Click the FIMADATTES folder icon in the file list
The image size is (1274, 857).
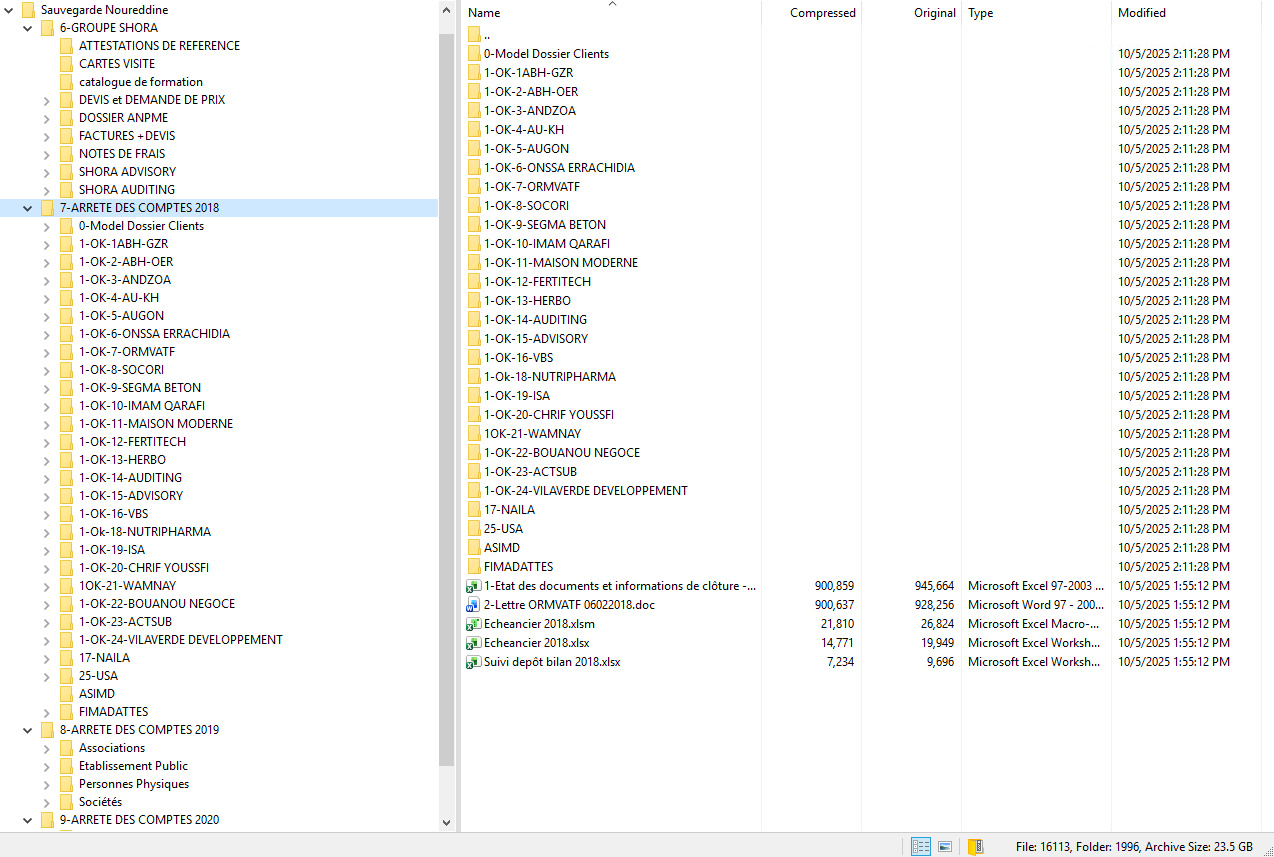(474, 567)
